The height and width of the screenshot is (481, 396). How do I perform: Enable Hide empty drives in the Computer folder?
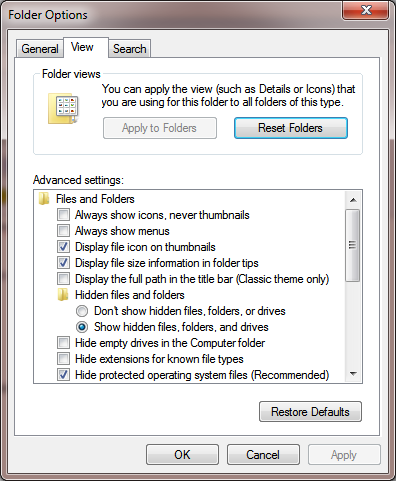point(63,343)
